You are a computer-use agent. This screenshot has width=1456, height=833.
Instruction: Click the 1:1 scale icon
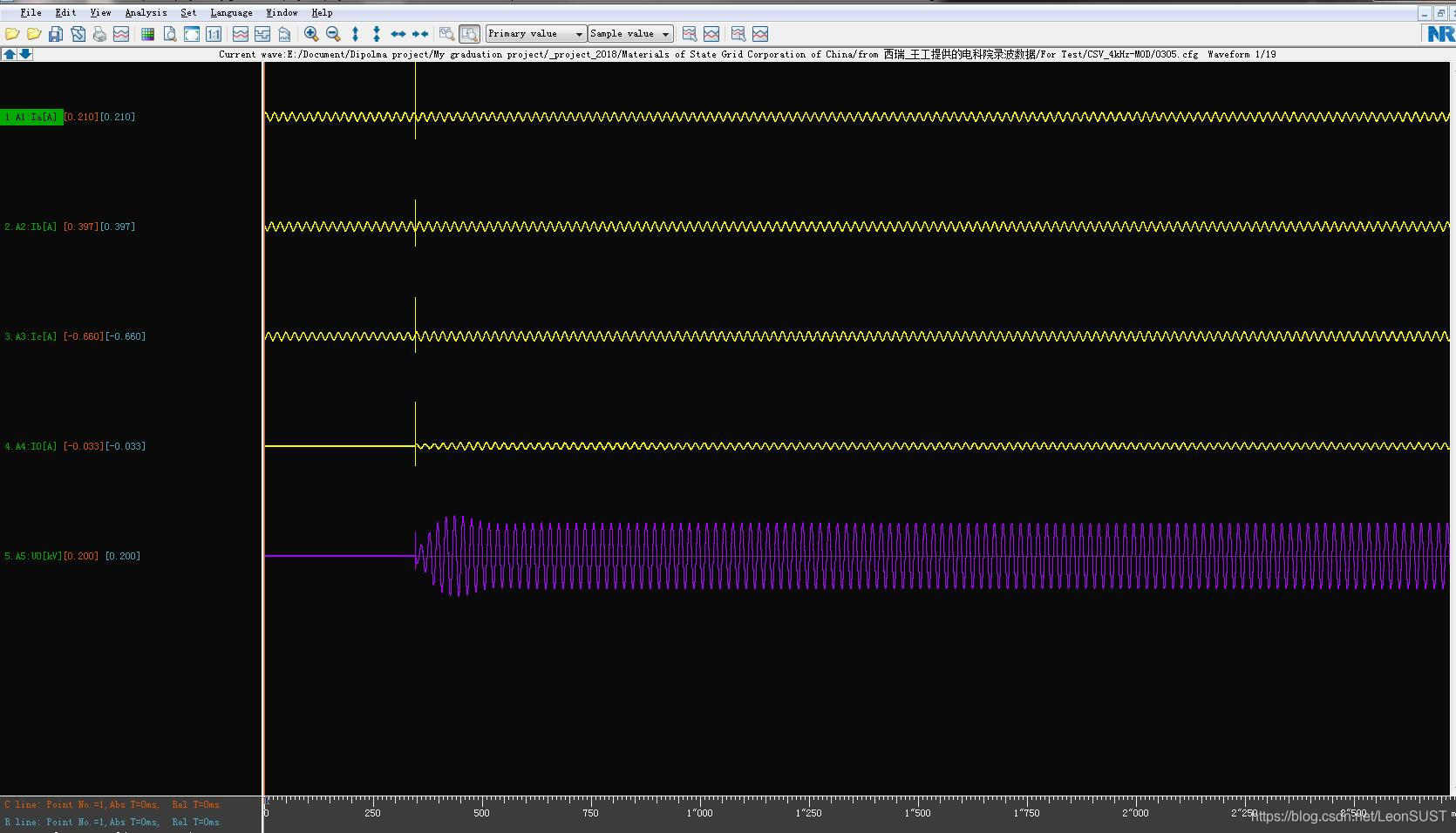click(x=214, y=34)
